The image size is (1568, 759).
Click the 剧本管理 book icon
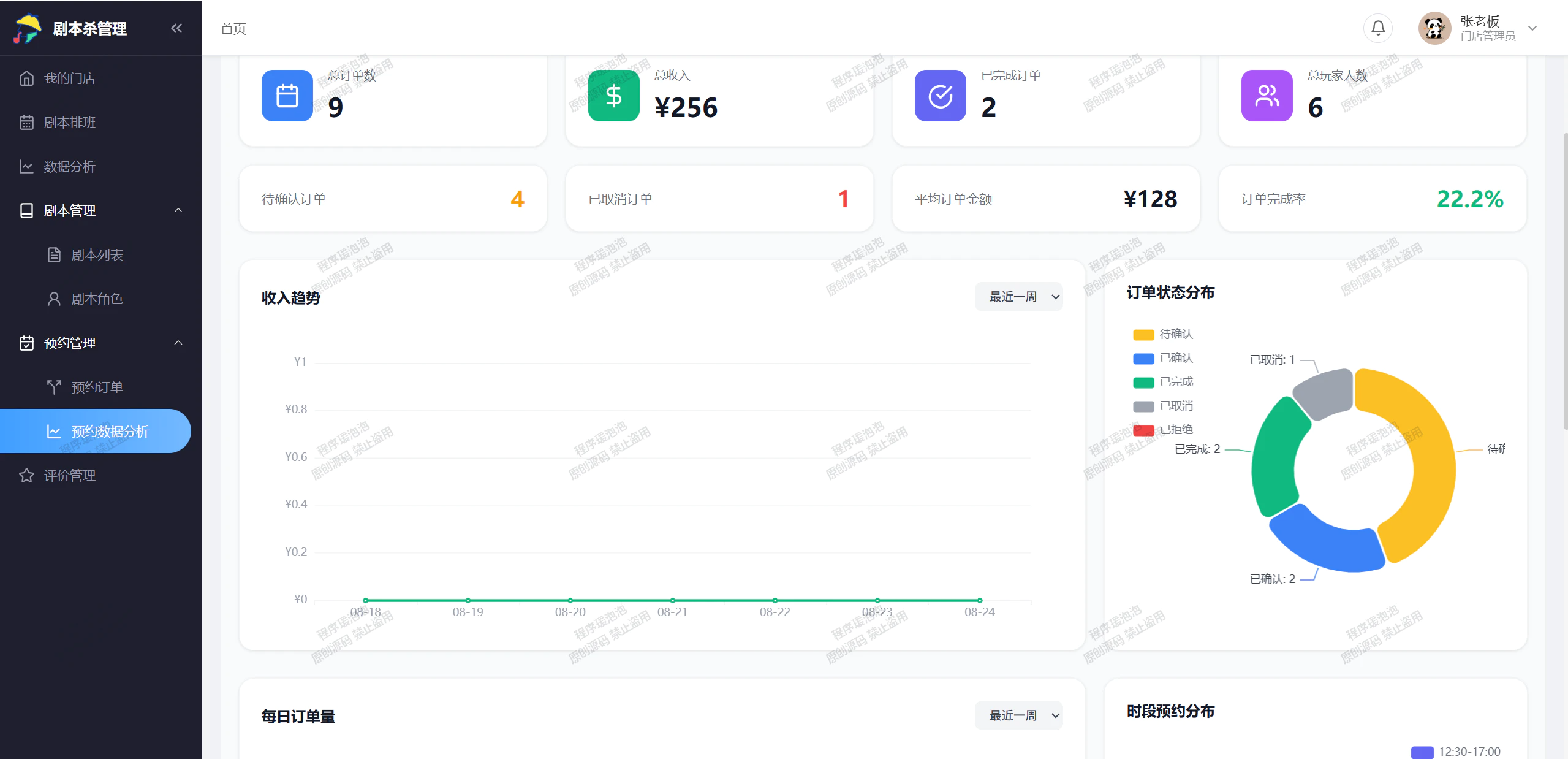[x=26, y=211]
